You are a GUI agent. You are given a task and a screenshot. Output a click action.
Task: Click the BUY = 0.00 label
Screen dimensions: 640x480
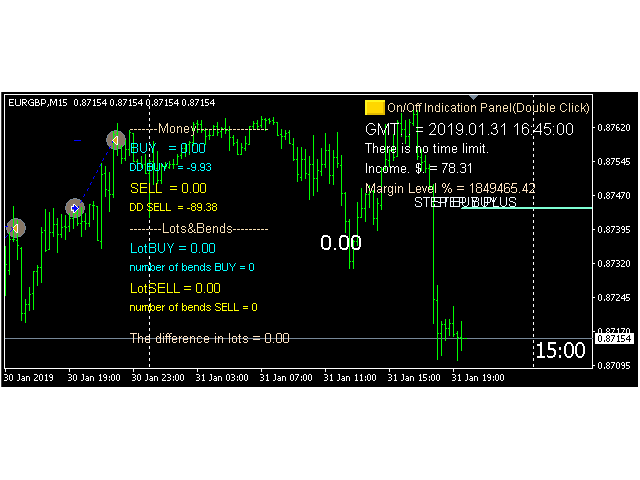(x=168, y=148)
